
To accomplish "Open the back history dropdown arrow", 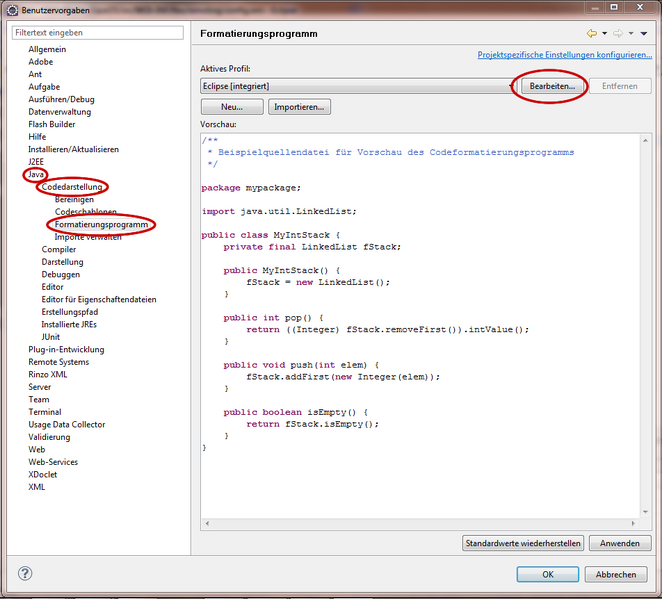I will tap(605, 33).
